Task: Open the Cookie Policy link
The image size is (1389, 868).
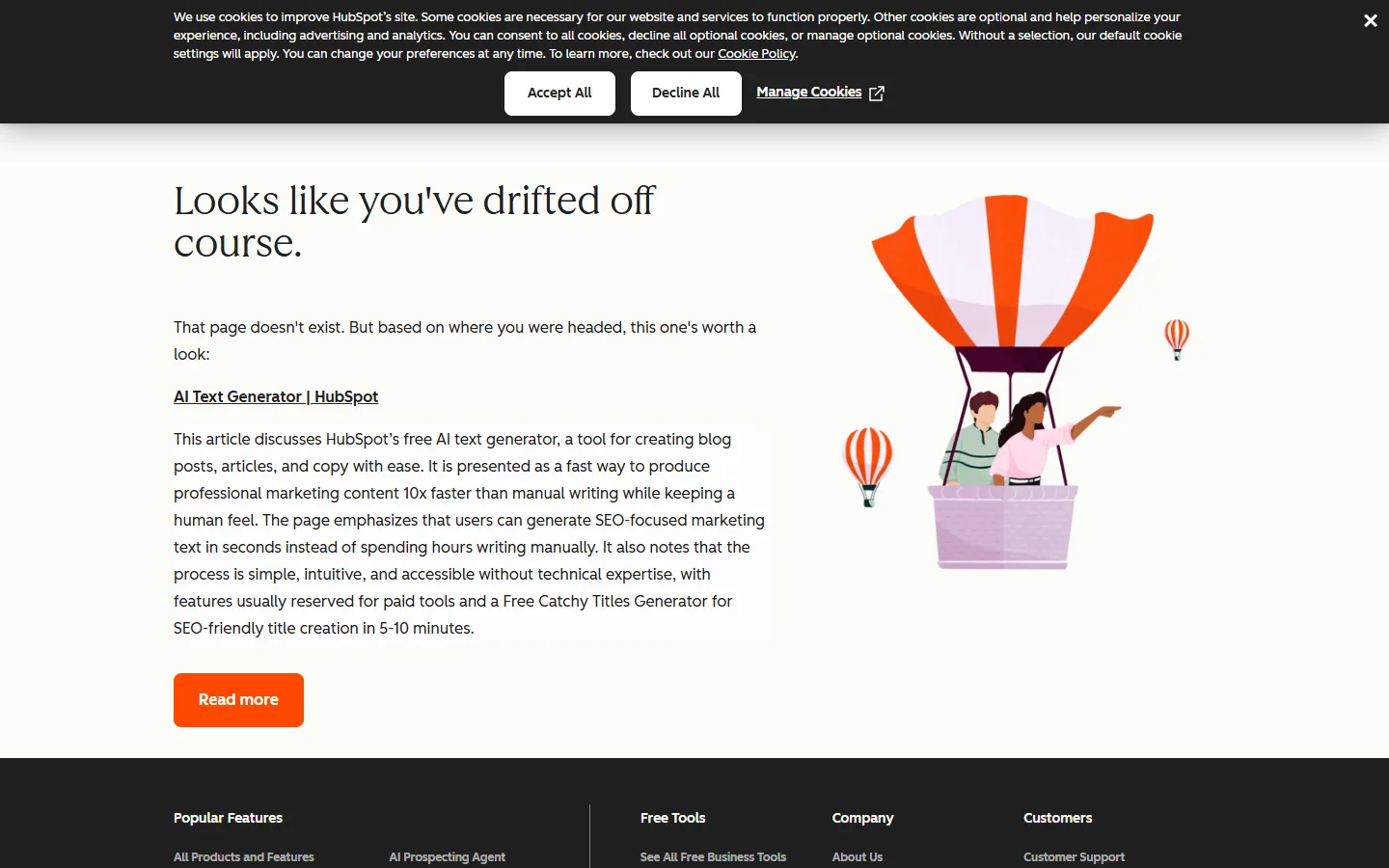Action: point(756,54)
